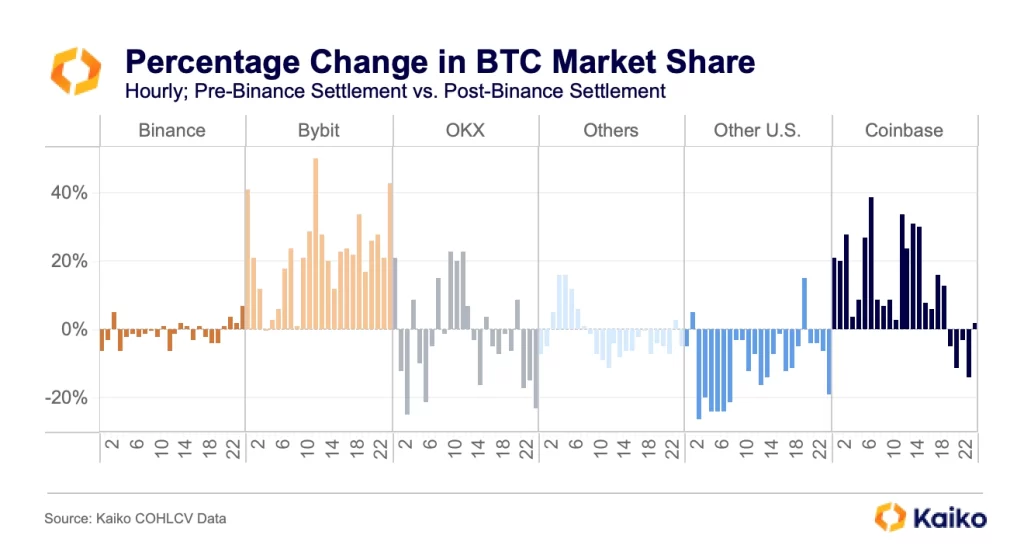The image size is (1024, 559).
Task: Click the chart title "Percentage Change in BTC Market Share"
Action: 439,64
